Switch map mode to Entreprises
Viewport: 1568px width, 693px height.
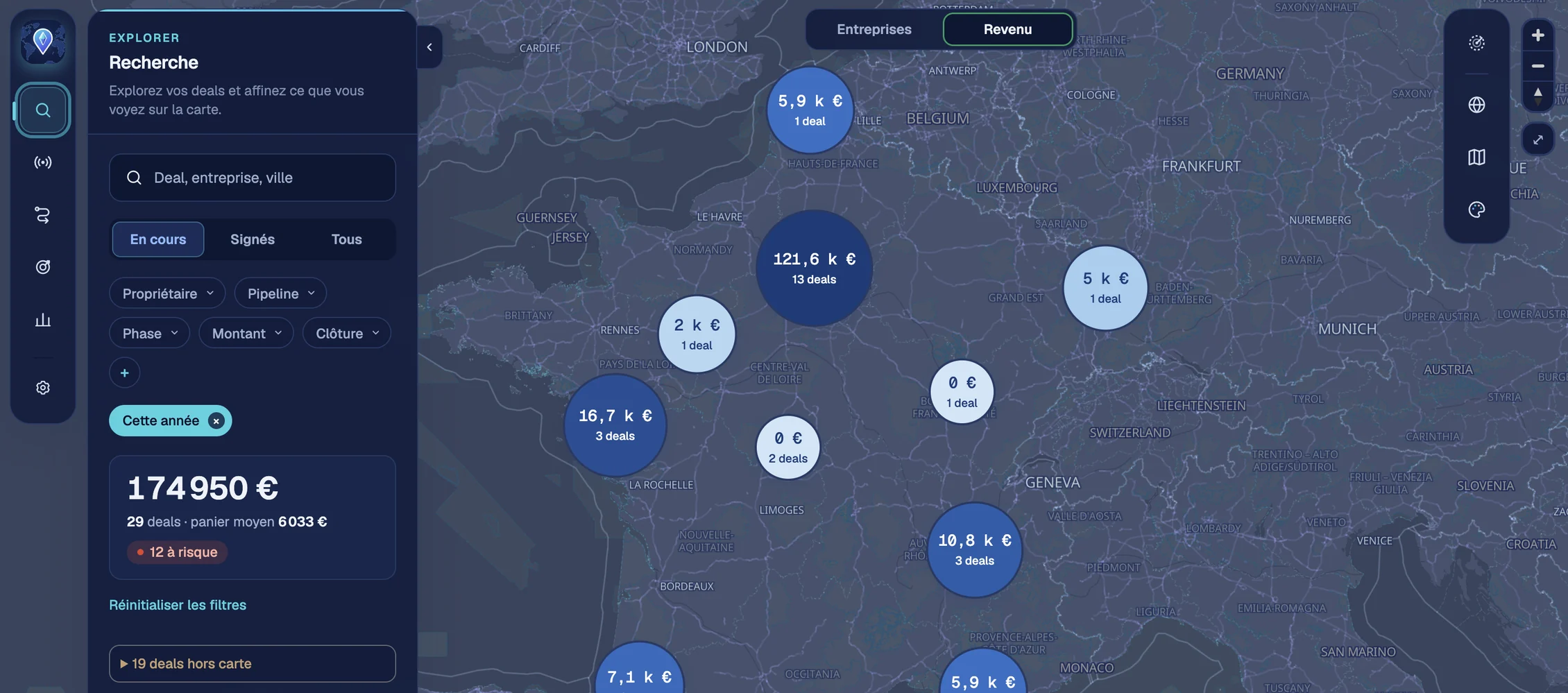[x=874, y=29]
